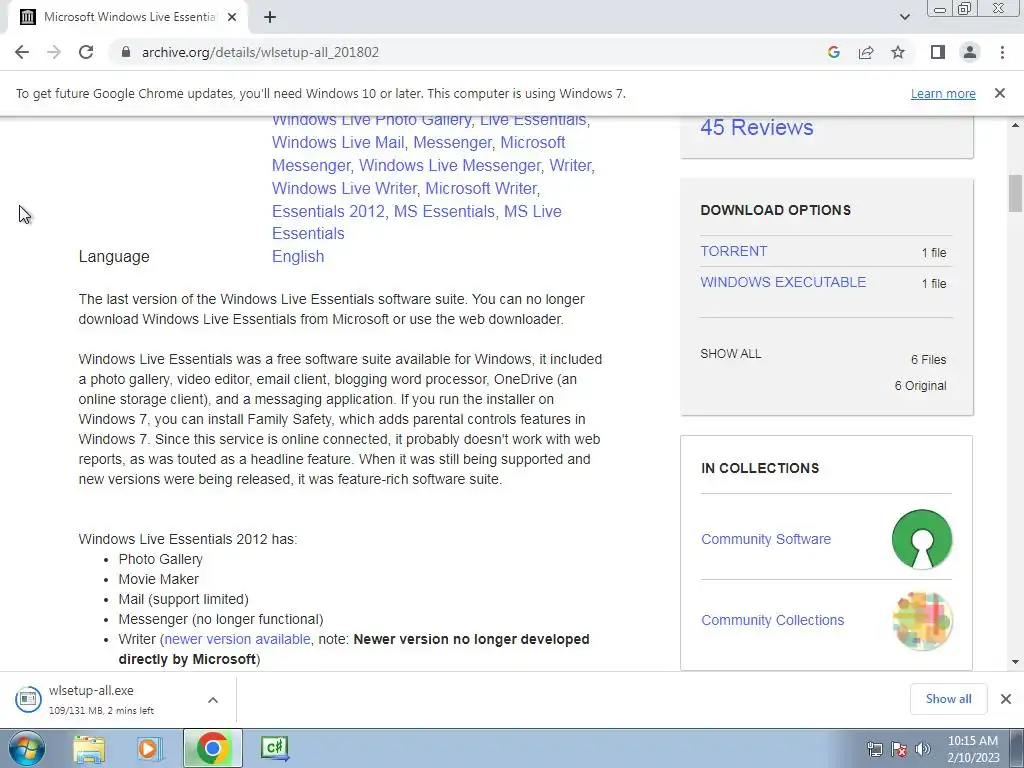The image size is (1024, 768).
Task: Click the 'Movie Maker' list item
Action: pos(159,579)
